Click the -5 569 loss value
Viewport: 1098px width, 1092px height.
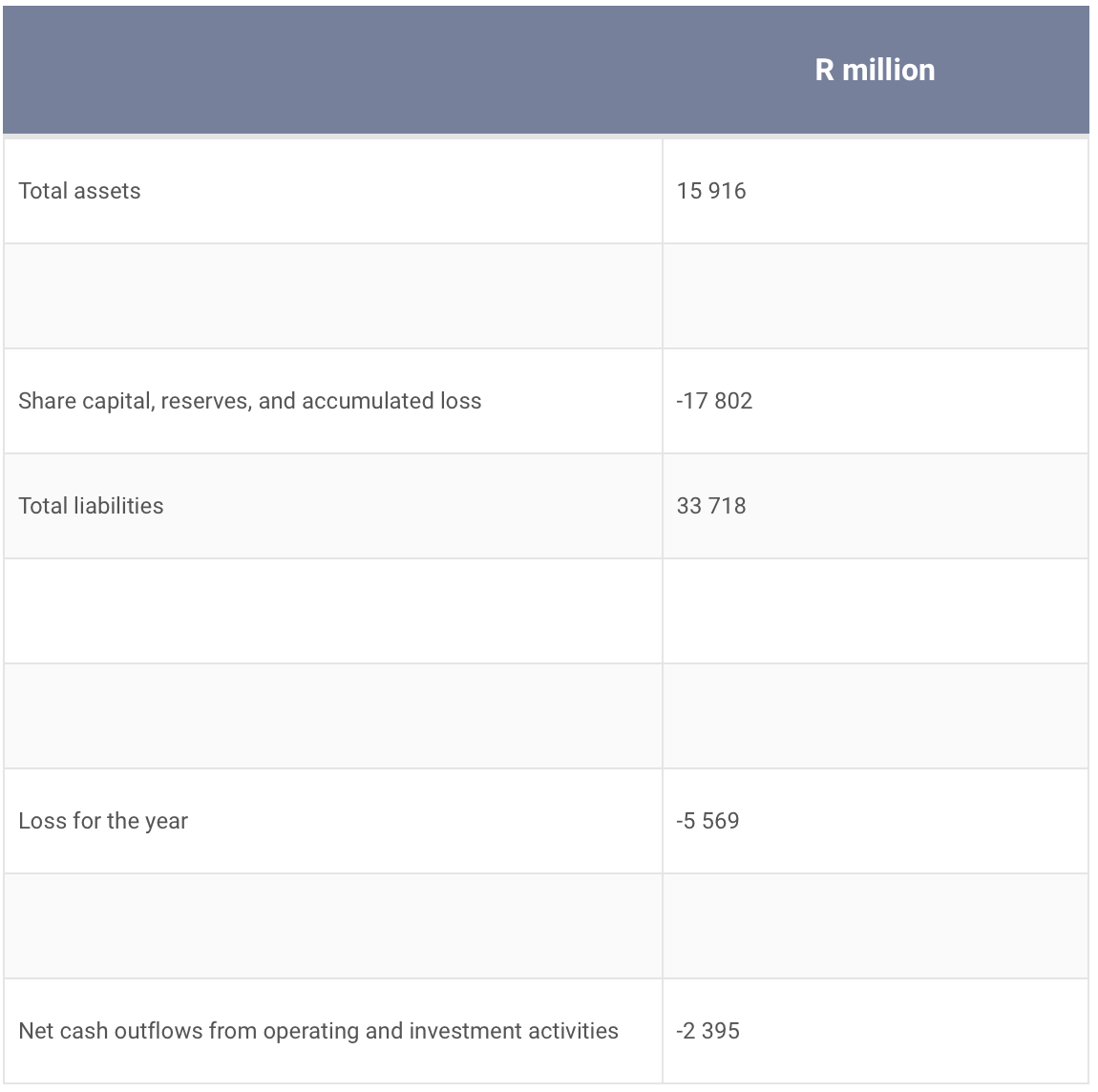pyautogui.click(x=707, y=821)
